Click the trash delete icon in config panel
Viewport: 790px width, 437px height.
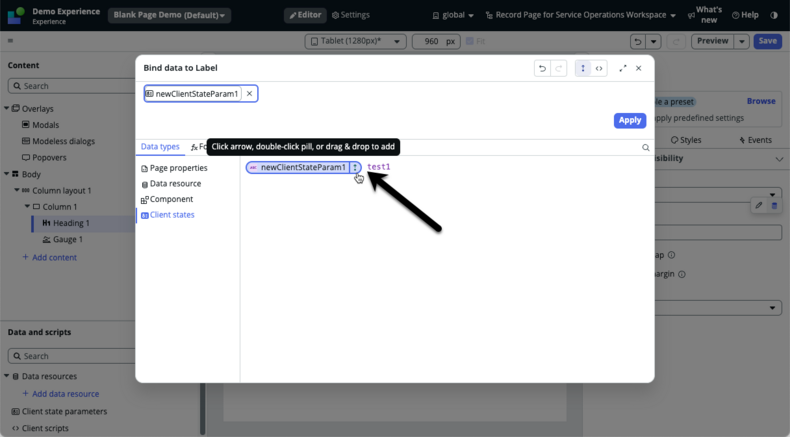click(x=774, y=206)
